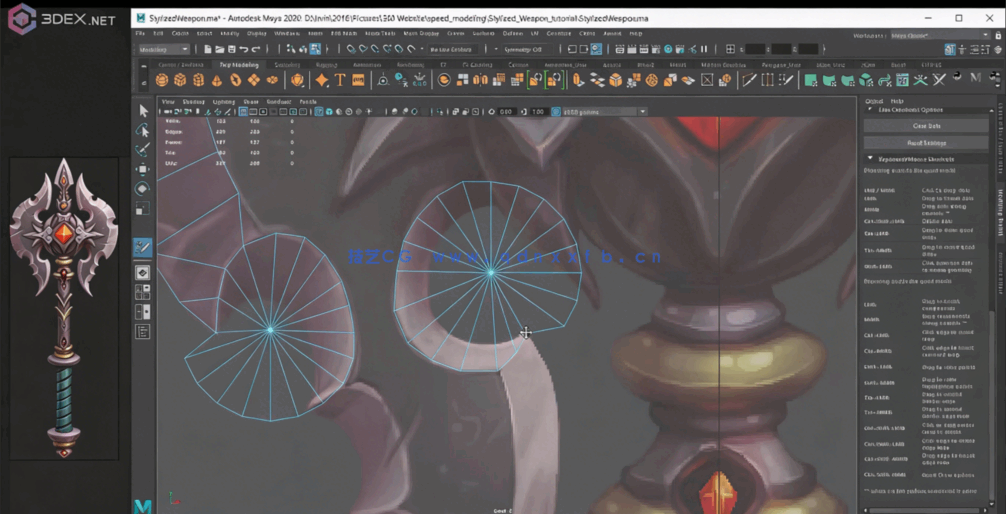Image resolution: width=1006 pixels, height=514 pixels.
Task: Collapse the Keyboard/Mouse Shortcuts section
Action: (870, 159)
